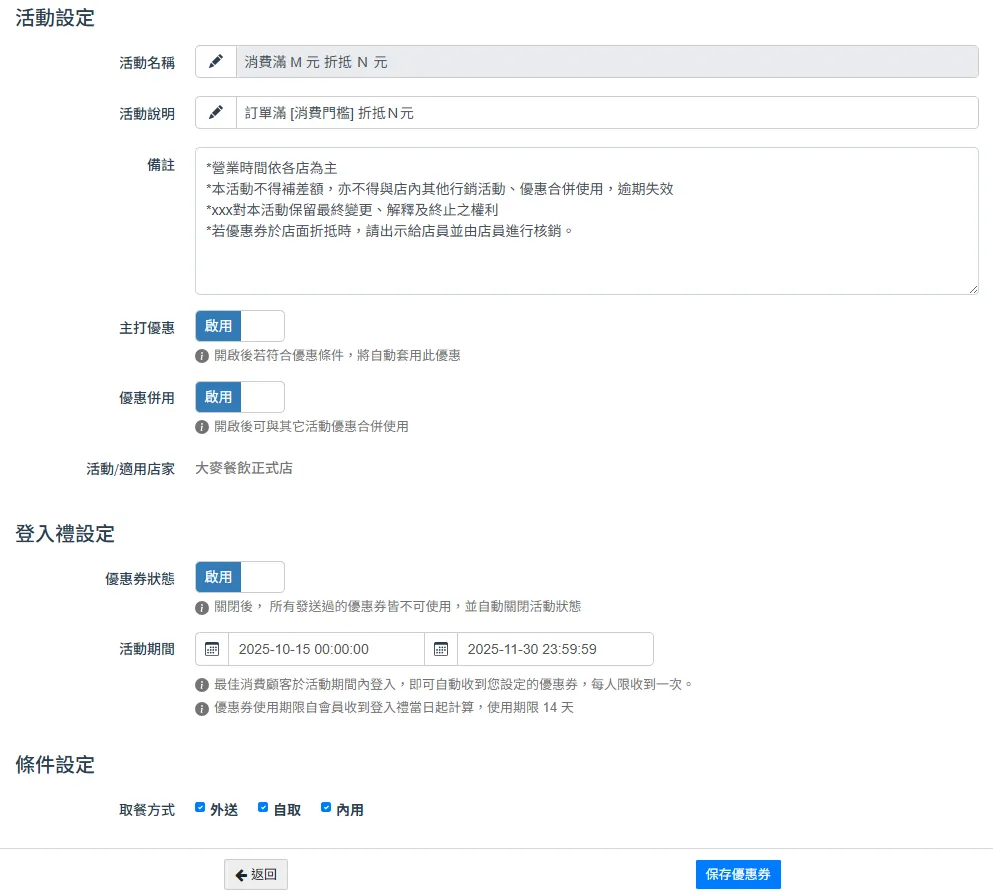Toggle the 主打優惠 switch
993x895 pixels.
(240, 326)
